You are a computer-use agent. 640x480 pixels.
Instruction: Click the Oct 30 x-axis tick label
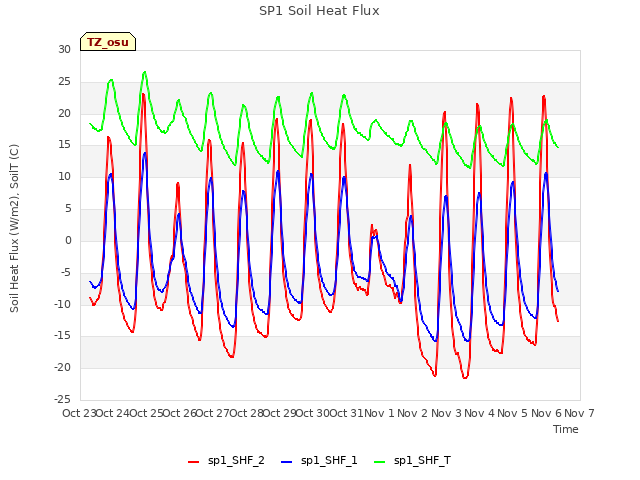click(x=312, y=413)
